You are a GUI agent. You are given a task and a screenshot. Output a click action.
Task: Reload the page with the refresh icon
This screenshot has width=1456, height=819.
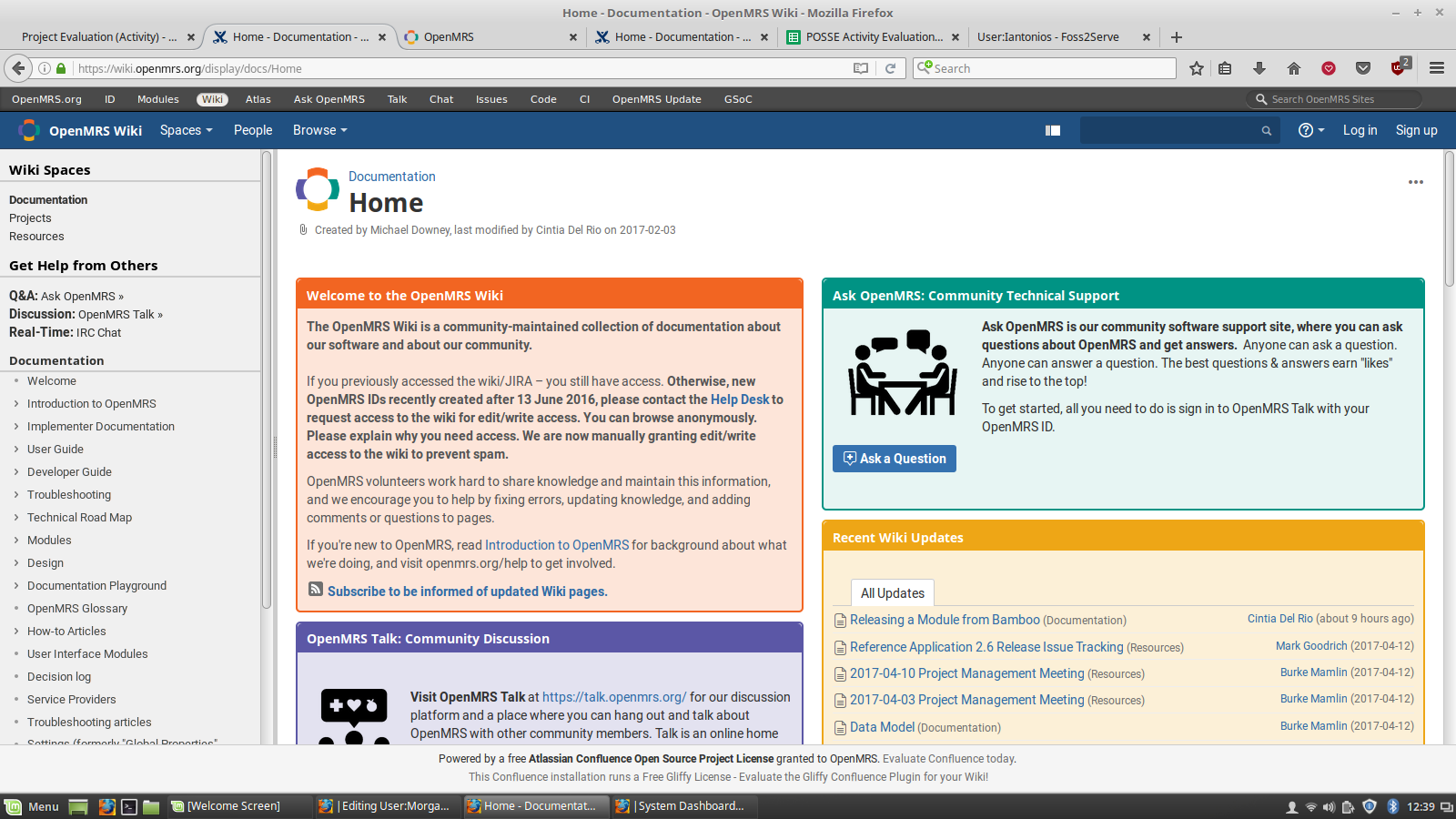coord(890,68)
